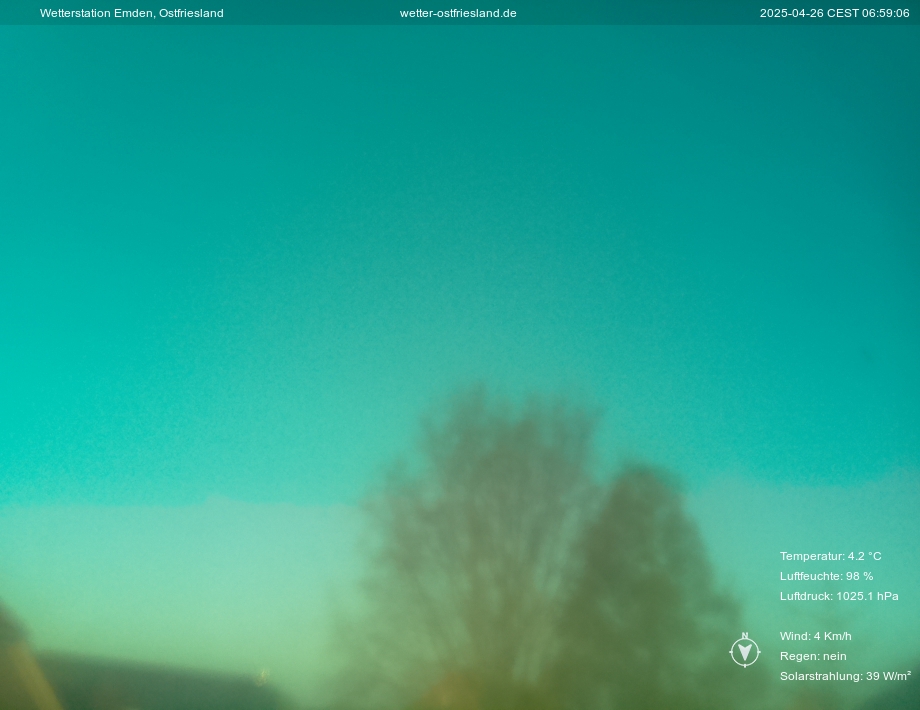Click the 'Solarstrahlung: 39 W/m²' value
This screenshot has height=710, width=920.
(845, 676)
